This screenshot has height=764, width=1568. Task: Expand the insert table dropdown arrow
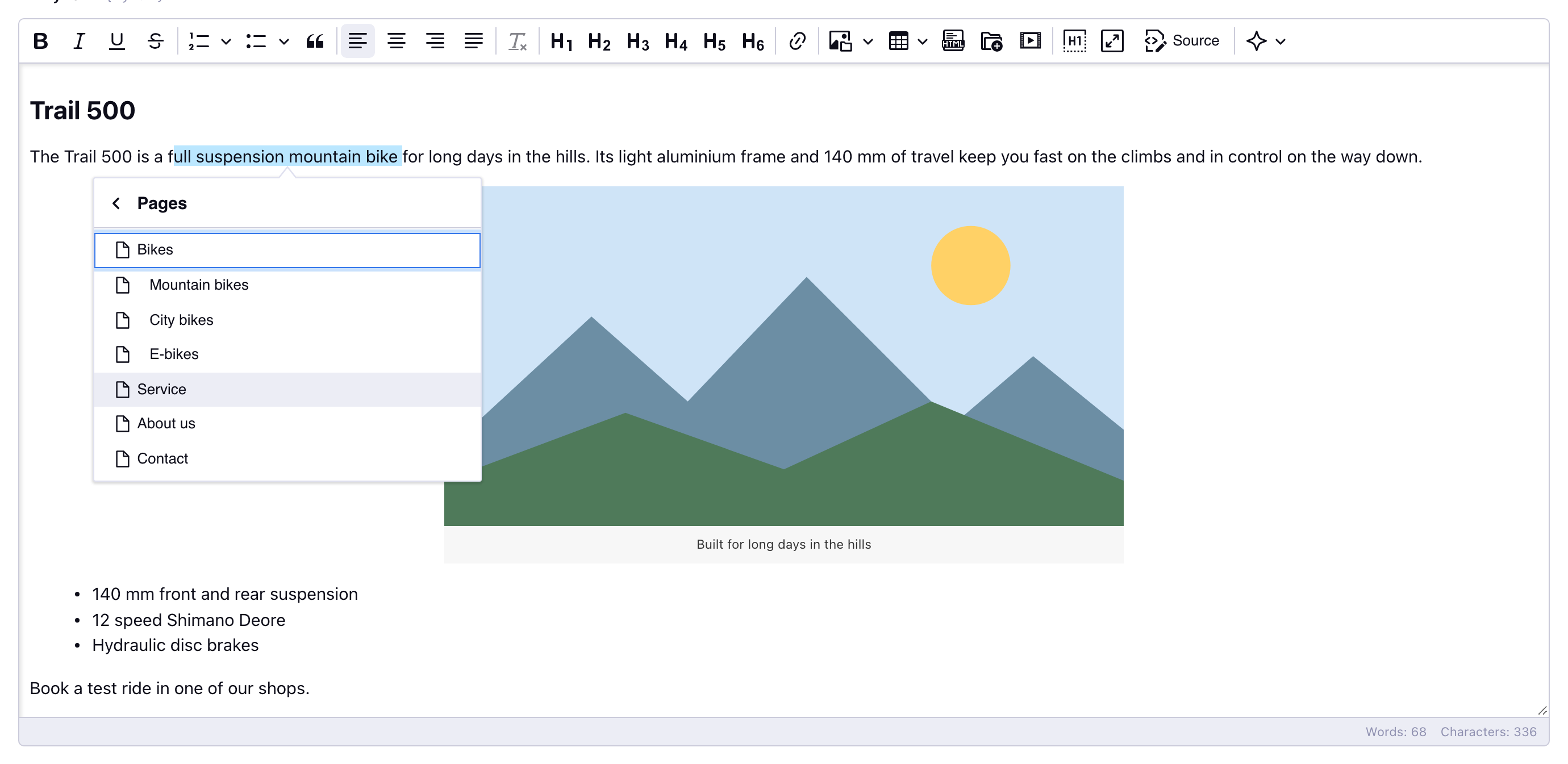[x=923, y=41]
